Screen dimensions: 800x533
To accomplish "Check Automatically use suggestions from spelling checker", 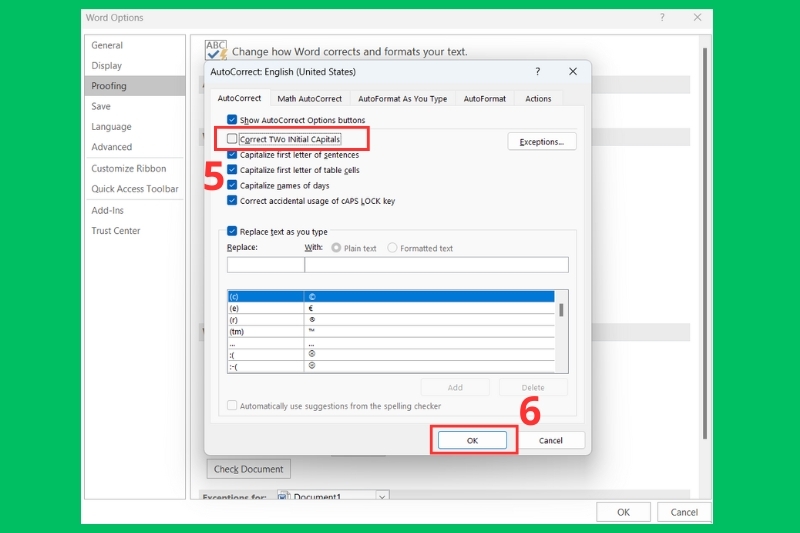I will point(232,405).
